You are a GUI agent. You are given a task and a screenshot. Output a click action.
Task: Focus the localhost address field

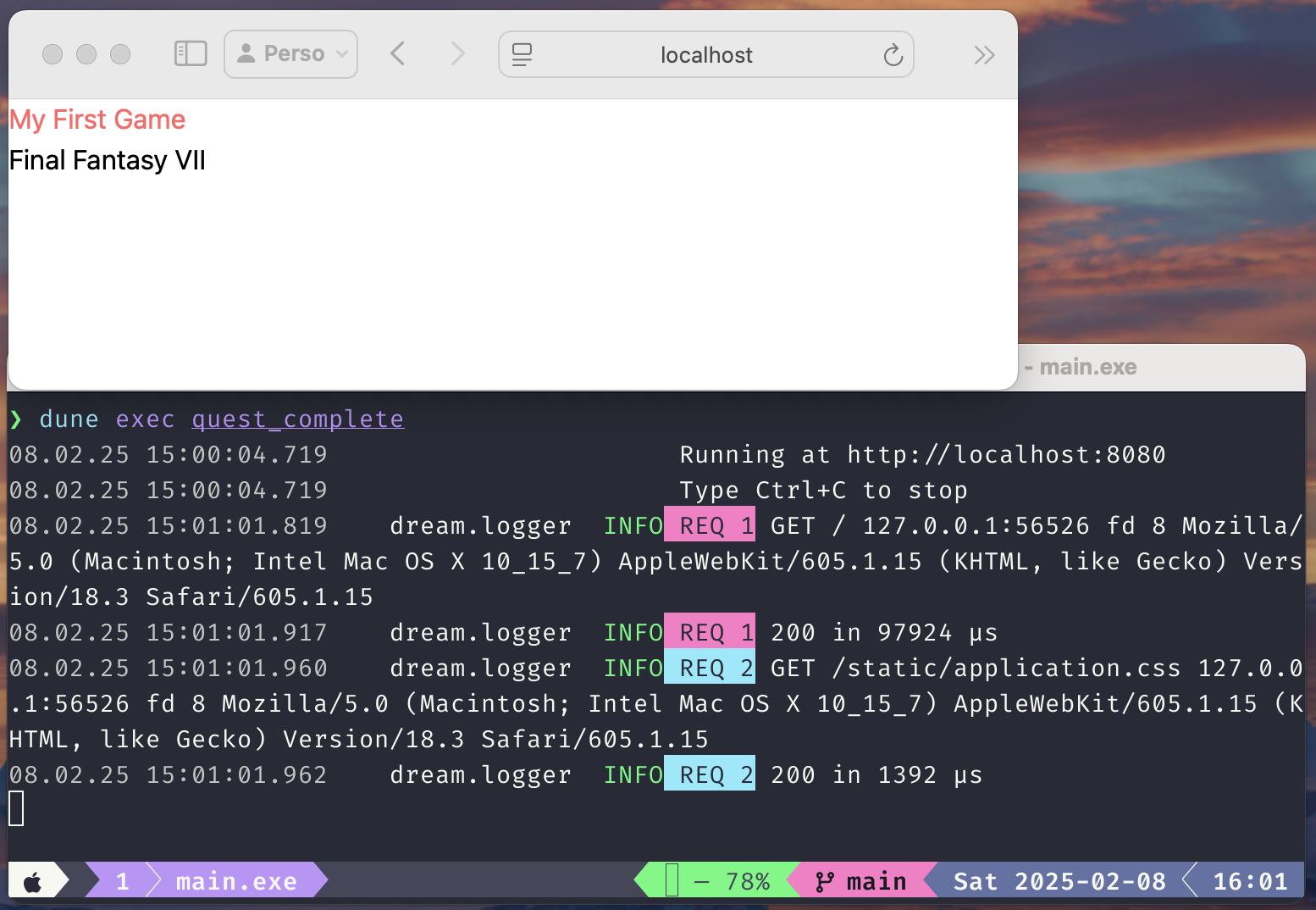705,55
